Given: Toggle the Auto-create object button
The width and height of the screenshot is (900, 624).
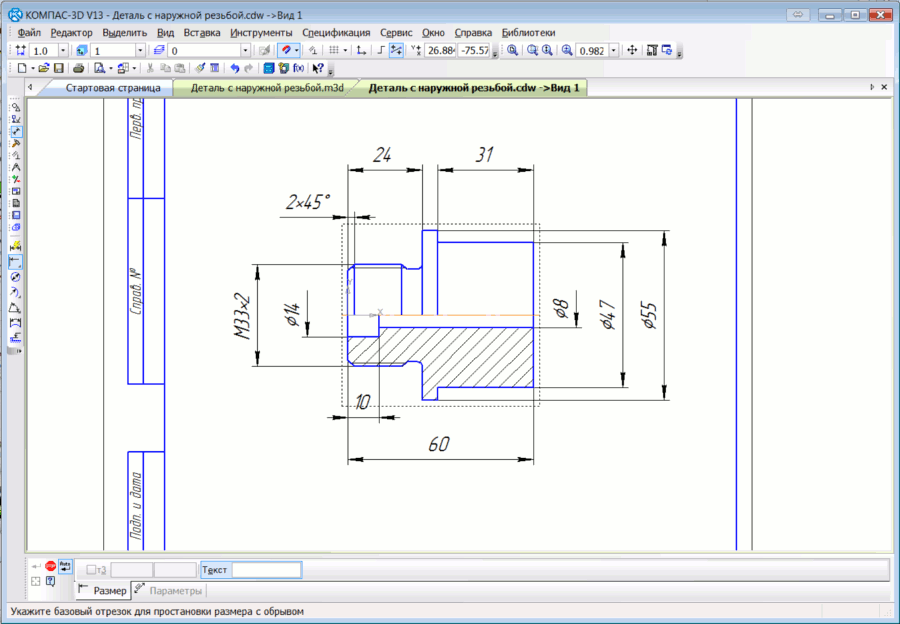Looking at the screenshot, I should point(65,567).
